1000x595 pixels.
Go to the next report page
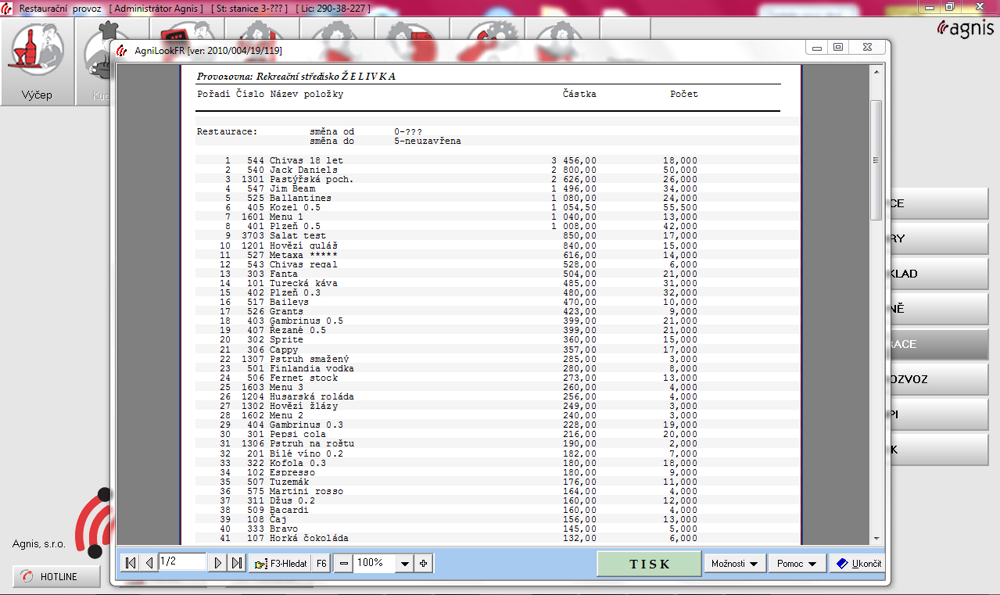[x=218, y=563]
